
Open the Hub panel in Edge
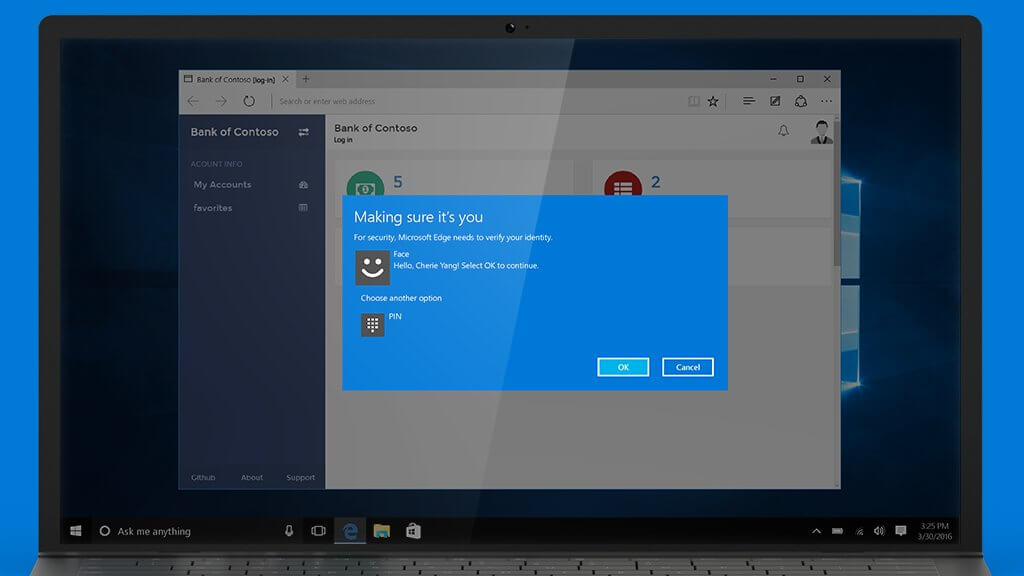coord(748,101)
